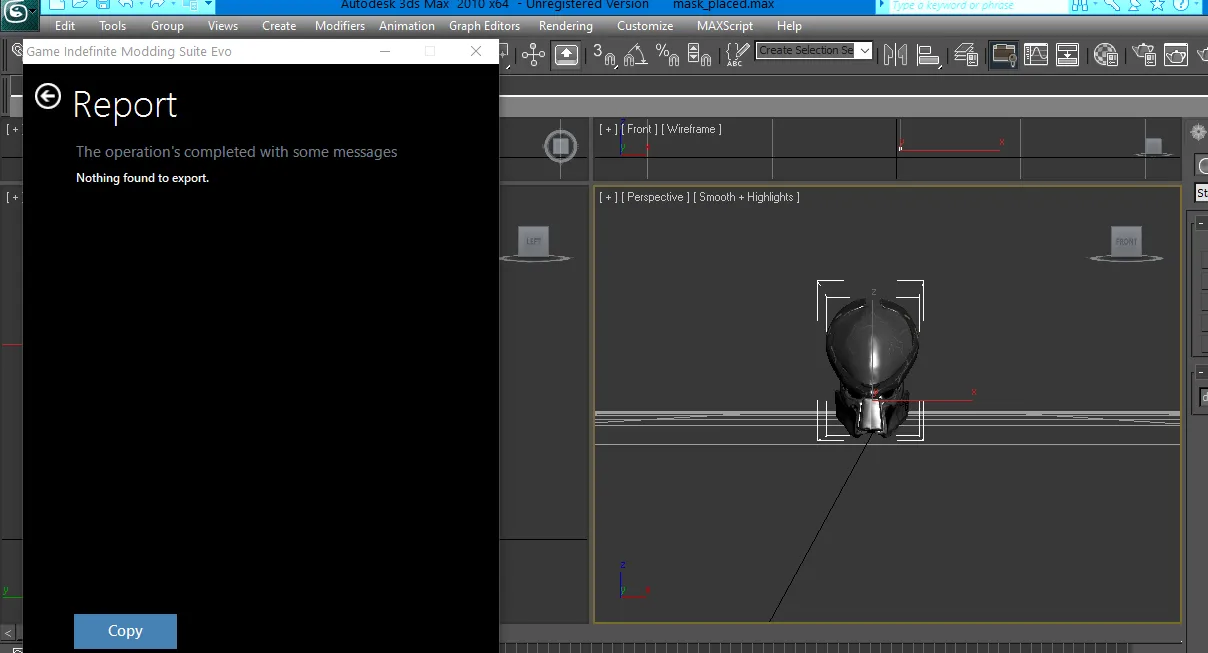1208x653 pixels.
Task: Open the Manage Layers icon
Action: [x=966, y=55]
